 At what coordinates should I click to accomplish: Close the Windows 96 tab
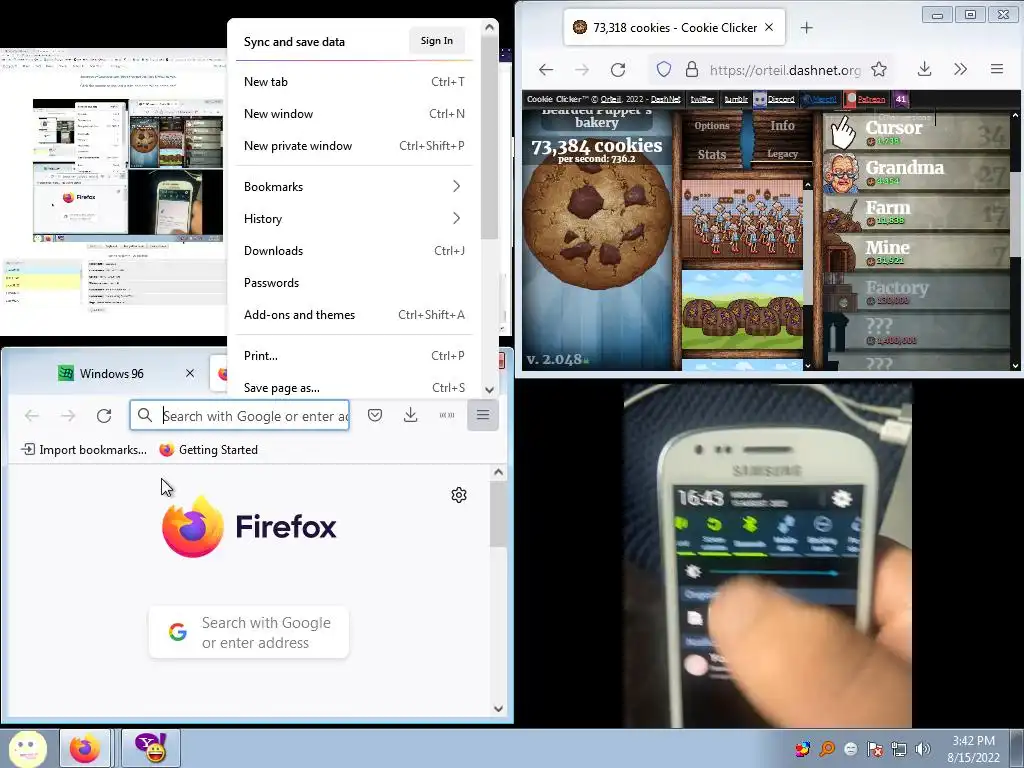[190, 374]
